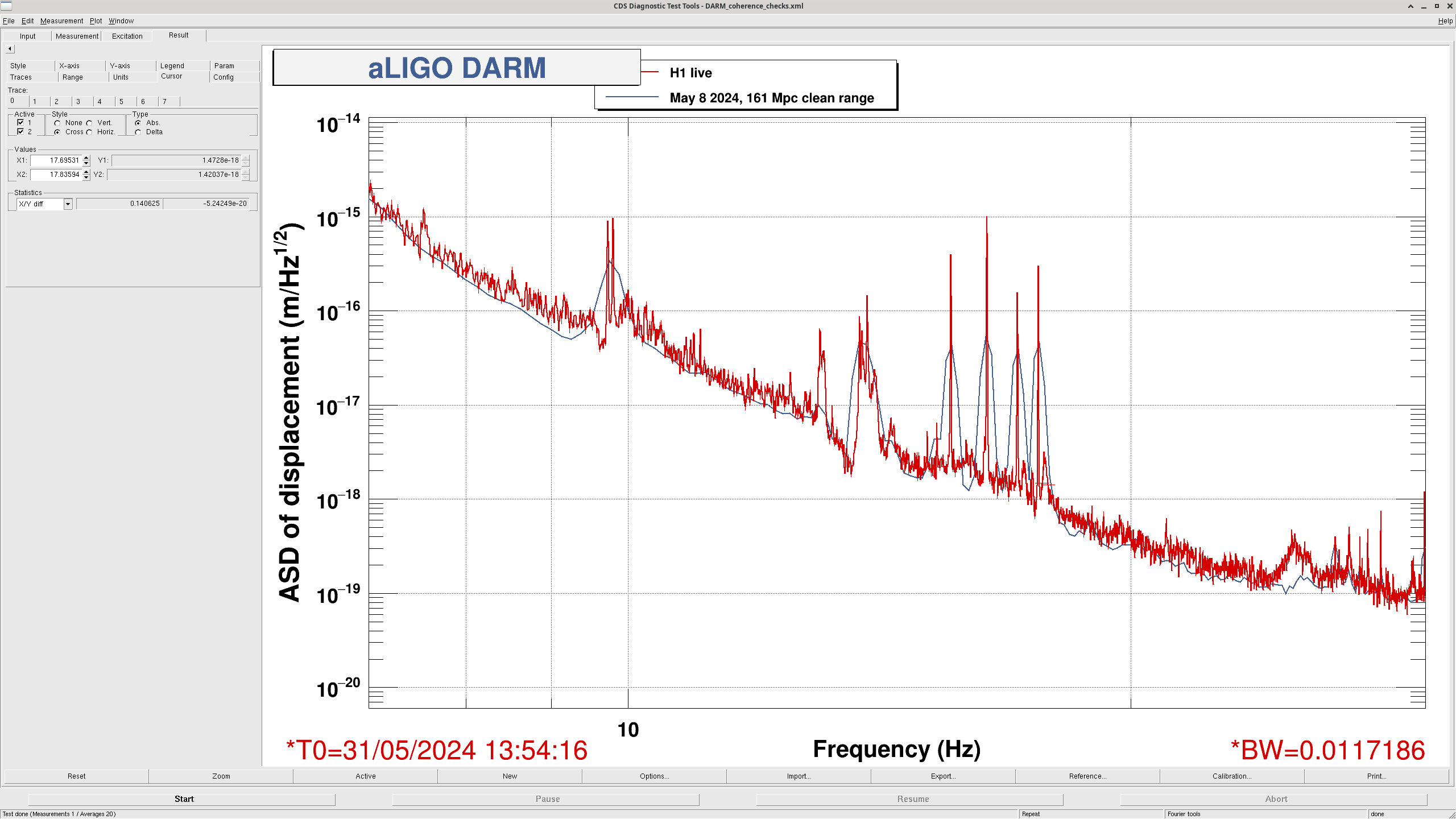Switch to the Traces tab
The height and width of the screenshot is (819, 1456).
[21, 77]
